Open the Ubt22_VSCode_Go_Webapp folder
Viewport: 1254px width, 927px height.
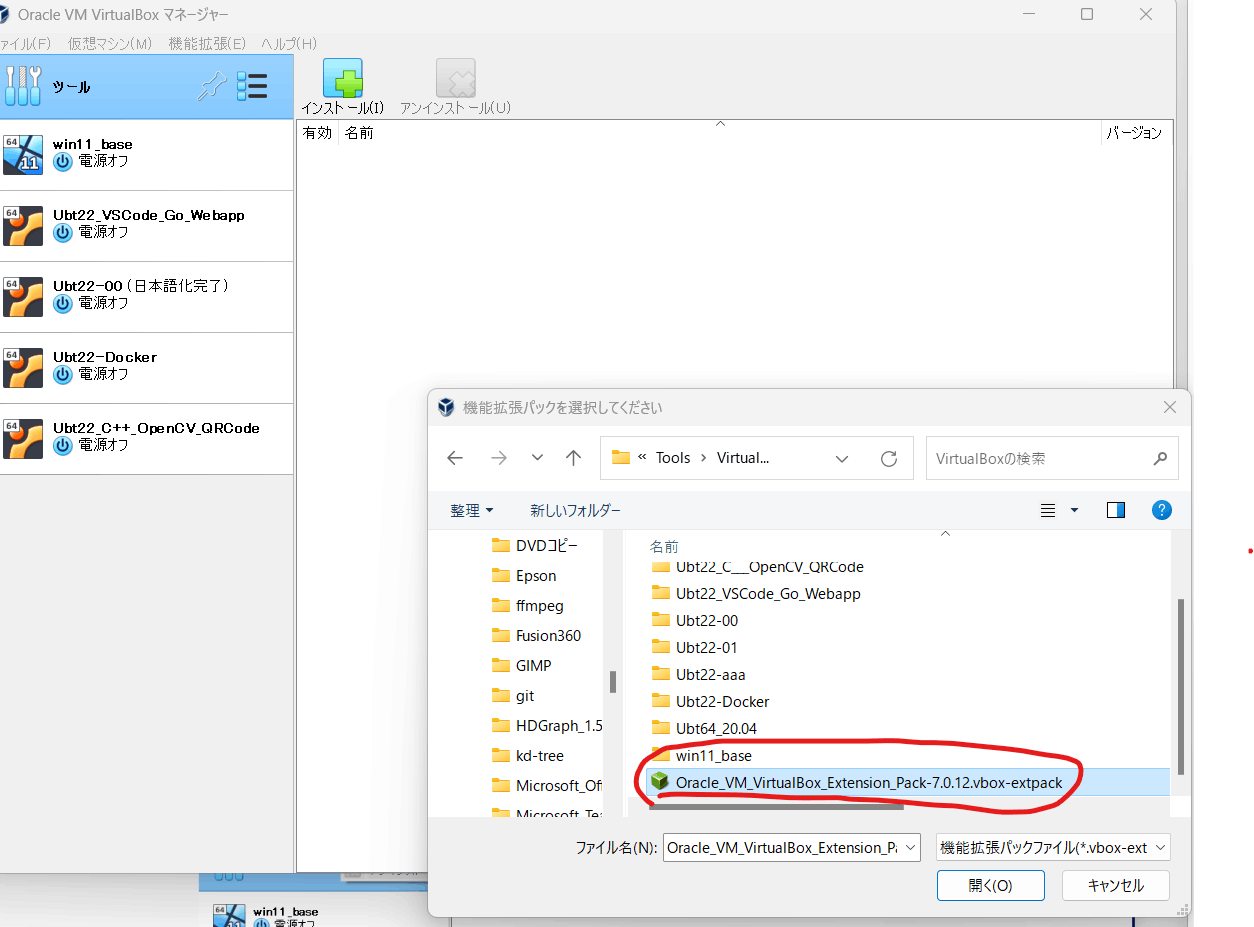point(768,594)
